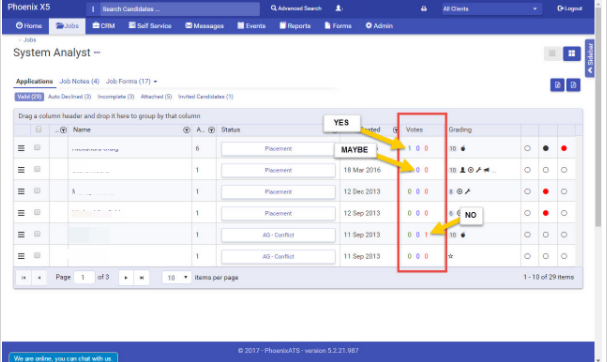Open items per page dropdown showing 10
The image size is (607, 362).
coord(177,278)
